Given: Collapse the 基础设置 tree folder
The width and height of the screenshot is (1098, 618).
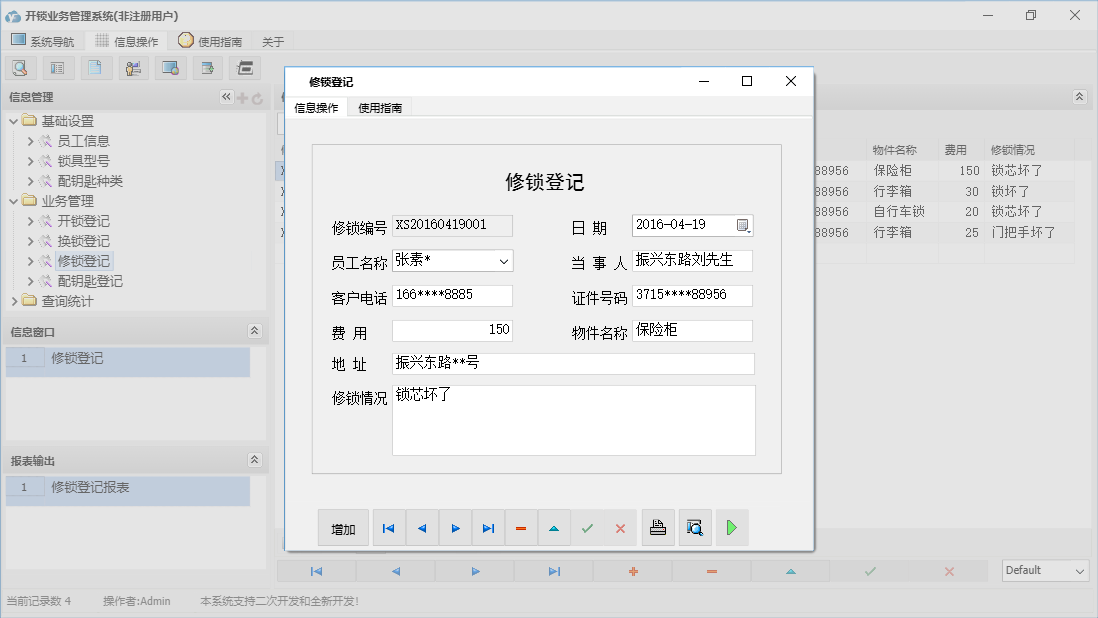Looking at the screenshot, I should pyautogui.click(x=12, y=120).
